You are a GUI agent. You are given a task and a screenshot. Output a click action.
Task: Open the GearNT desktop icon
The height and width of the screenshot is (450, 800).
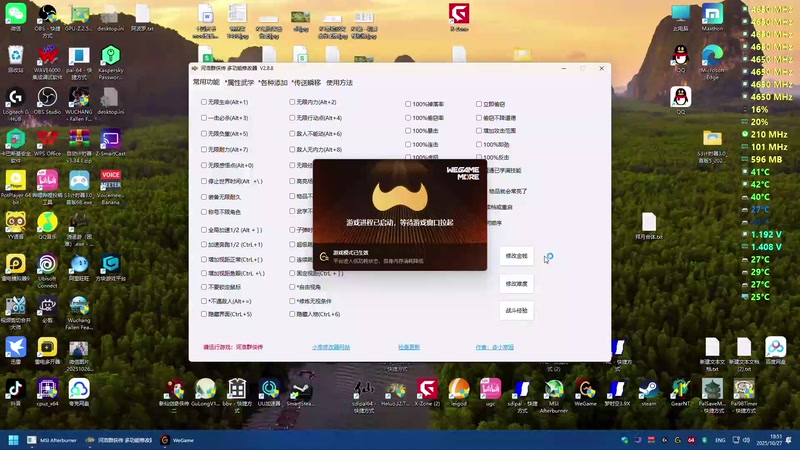pos(680,392)
